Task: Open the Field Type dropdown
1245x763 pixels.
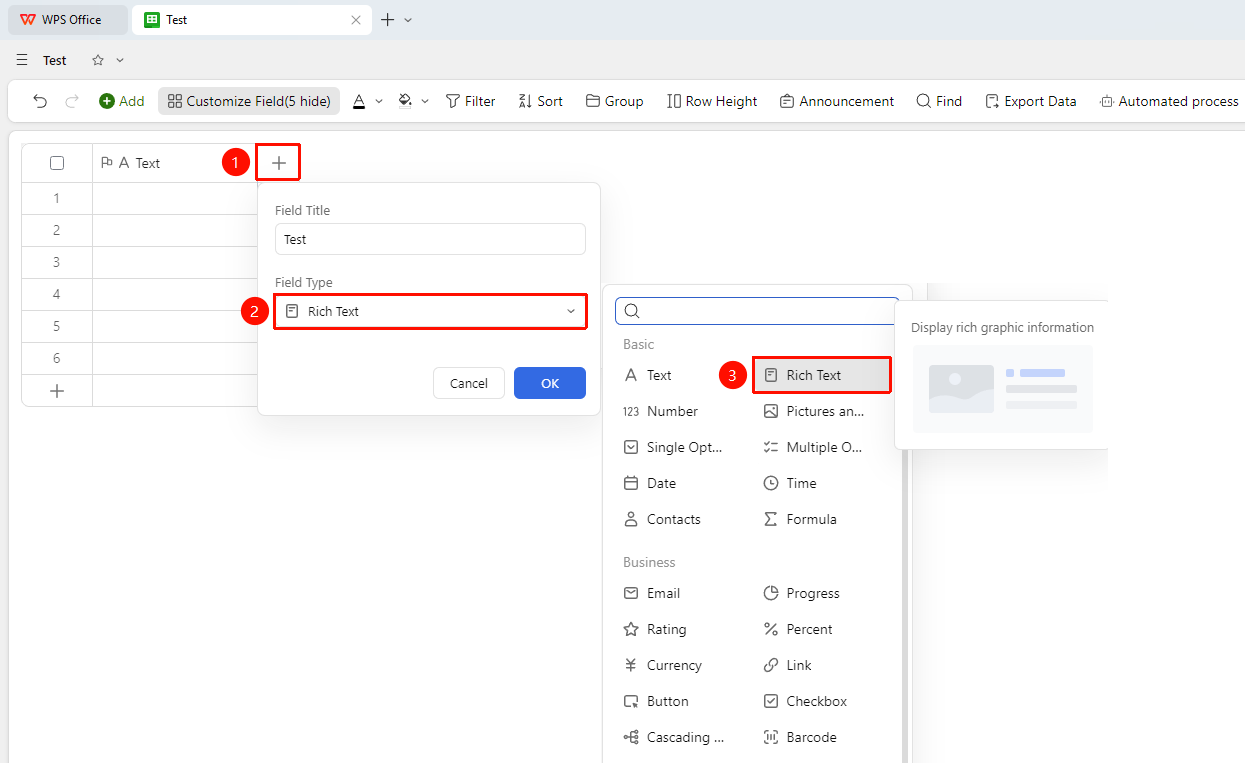Action: 430,311
